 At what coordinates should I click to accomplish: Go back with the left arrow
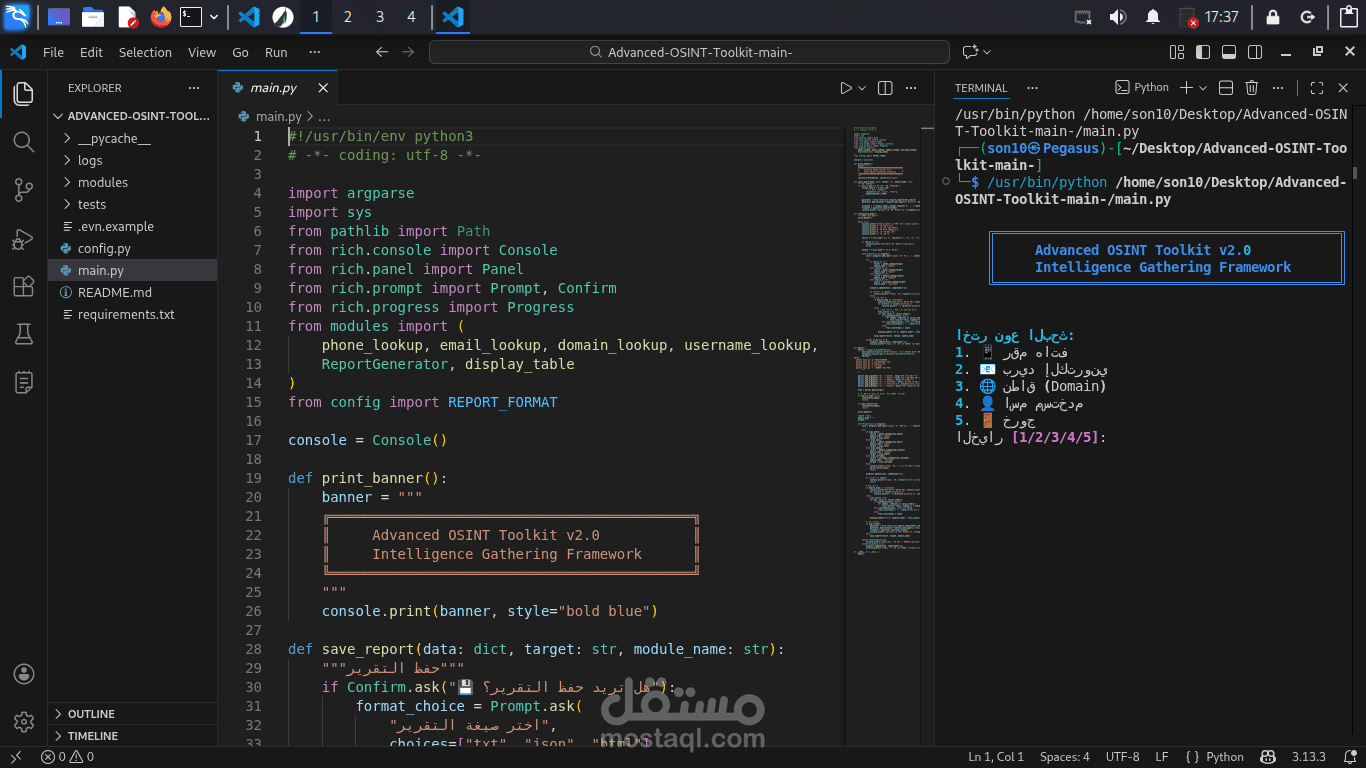(381, 52)
